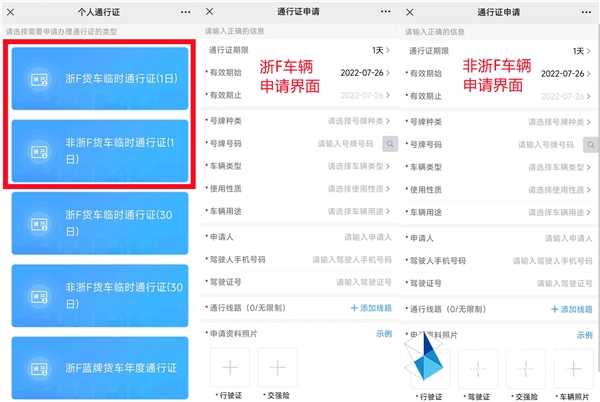This screenshot has height=402, width=600.
Task: Click 添加线路 link in 非浙F form
Action: click(572, 309)
